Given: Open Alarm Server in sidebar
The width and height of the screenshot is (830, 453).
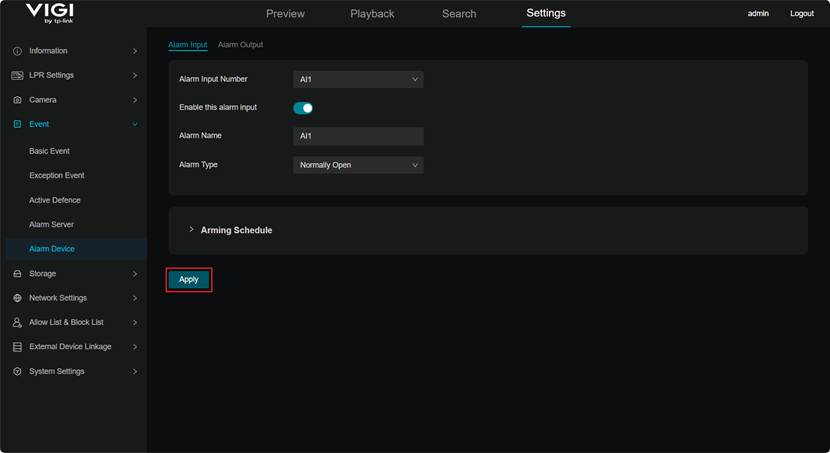Looking at the screenshot, I should 51,224.
